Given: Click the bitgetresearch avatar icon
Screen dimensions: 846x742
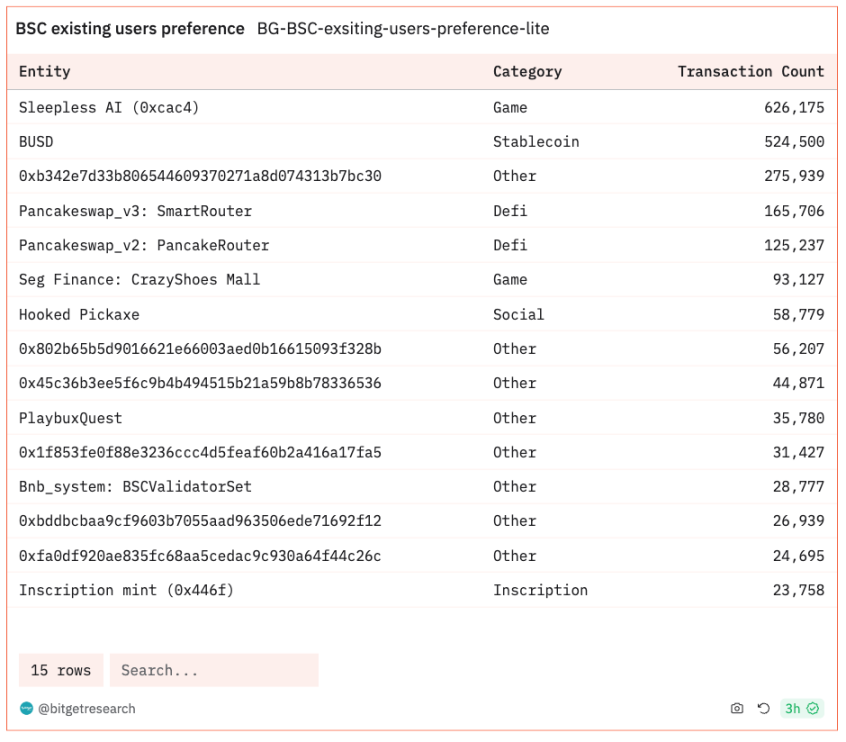Looking at the screenshot, I should tap(27, 709).
